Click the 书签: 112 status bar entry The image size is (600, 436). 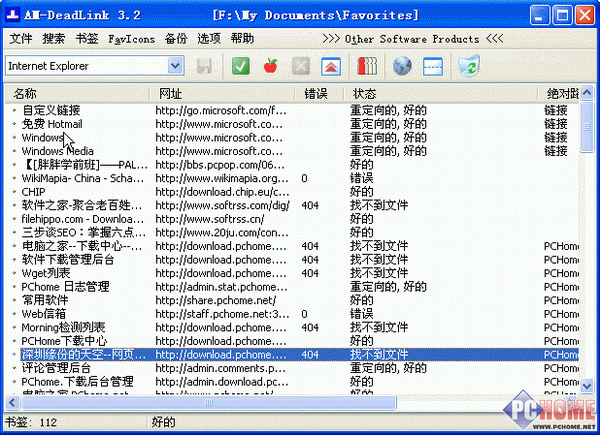point(31,423)
